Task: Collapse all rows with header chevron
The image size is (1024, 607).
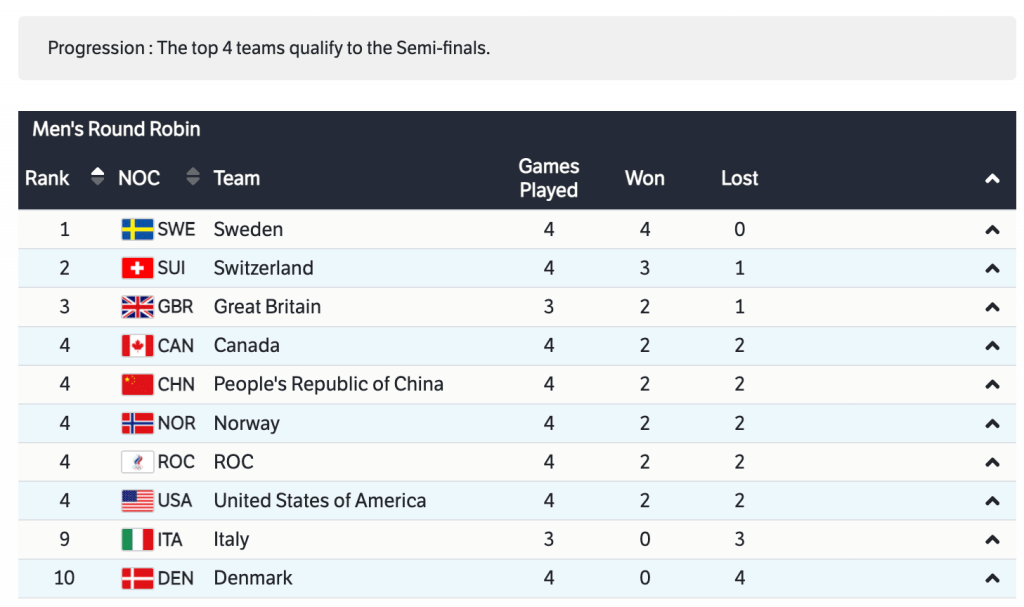Action: tap(992, 179)
